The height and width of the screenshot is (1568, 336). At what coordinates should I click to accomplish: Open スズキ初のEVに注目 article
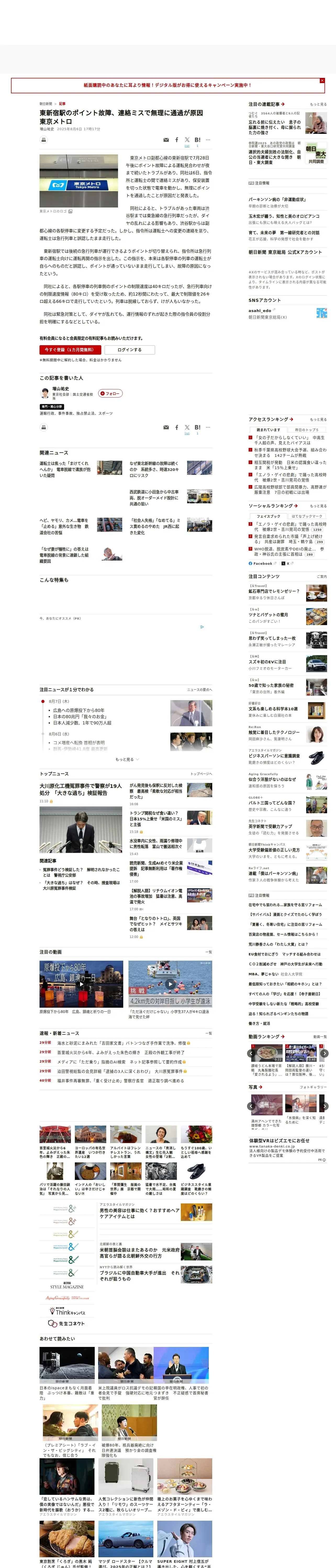point(267,662)
